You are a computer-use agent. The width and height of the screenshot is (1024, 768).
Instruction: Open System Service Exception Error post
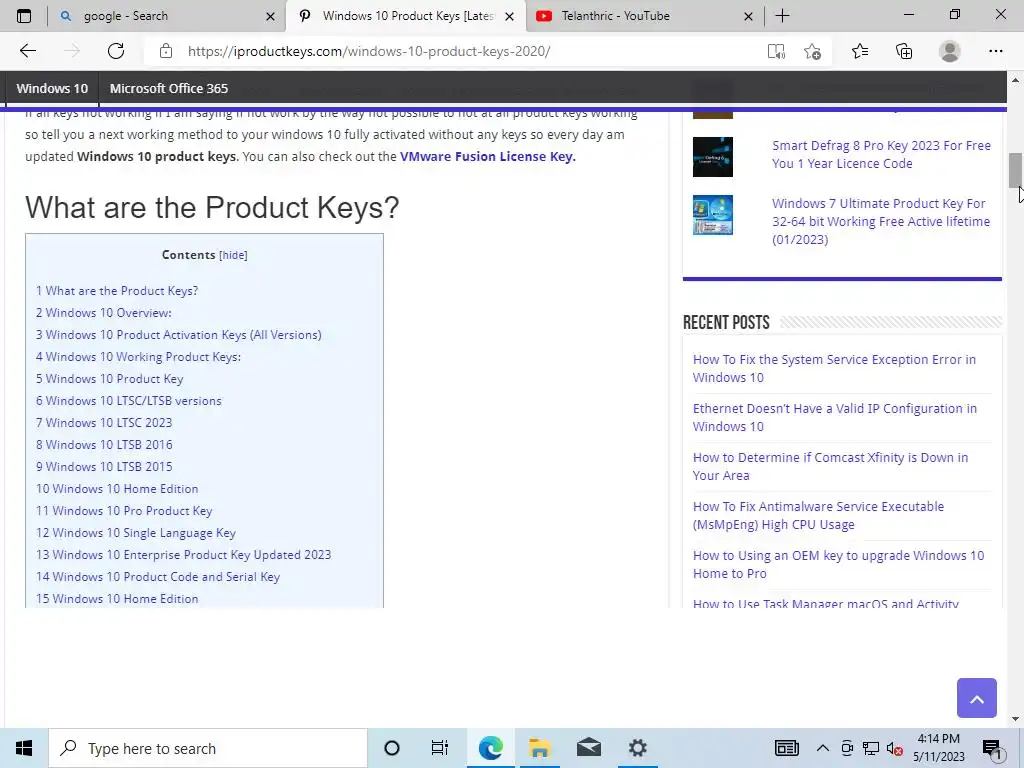click(834, 368)
